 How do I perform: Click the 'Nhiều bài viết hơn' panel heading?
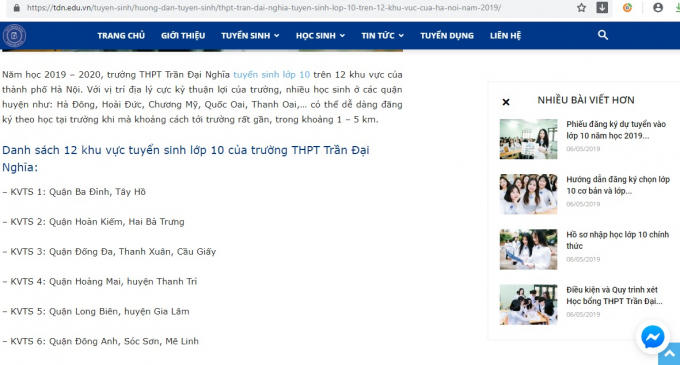click(x=586, y=100)
